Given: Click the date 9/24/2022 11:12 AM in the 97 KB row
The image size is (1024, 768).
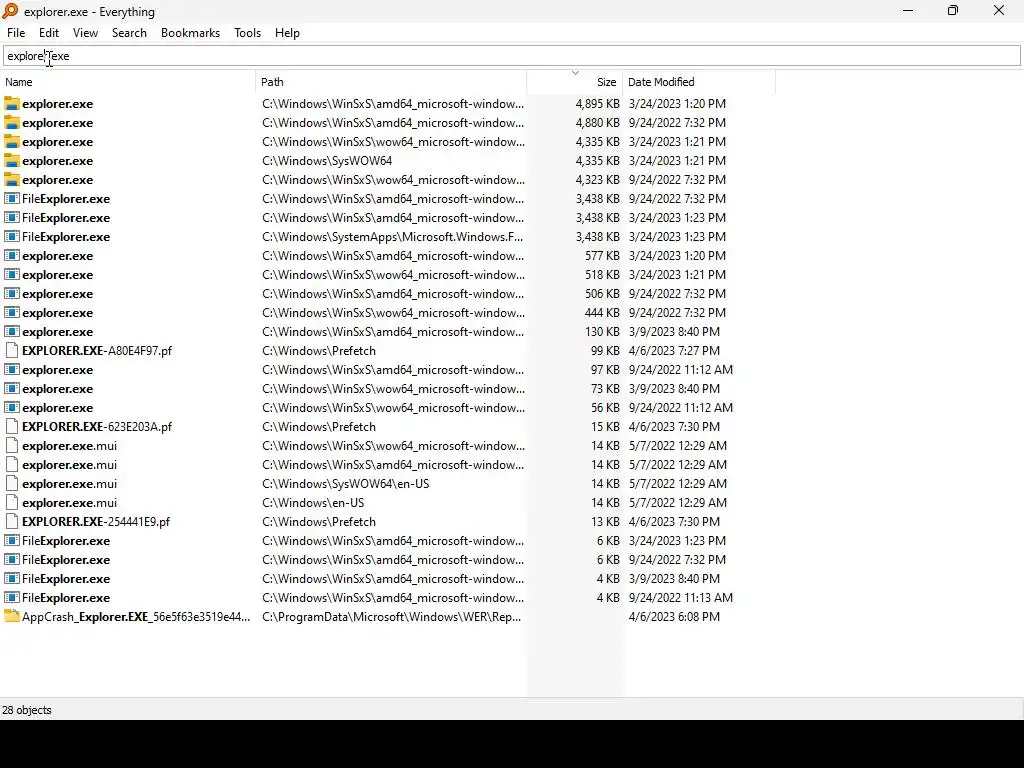Looking at the screenshot, I should (680, 370).
